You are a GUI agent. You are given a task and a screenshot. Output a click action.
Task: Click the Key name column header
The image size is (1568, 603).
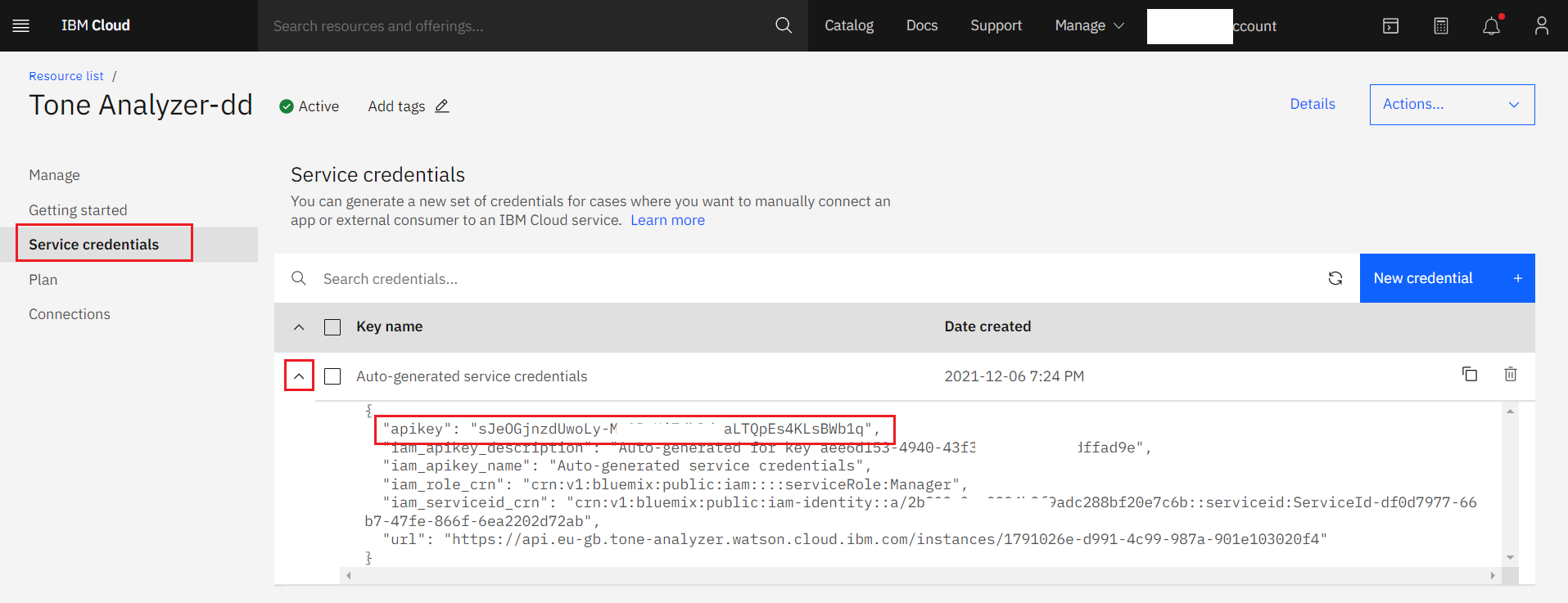click(390, 326)
